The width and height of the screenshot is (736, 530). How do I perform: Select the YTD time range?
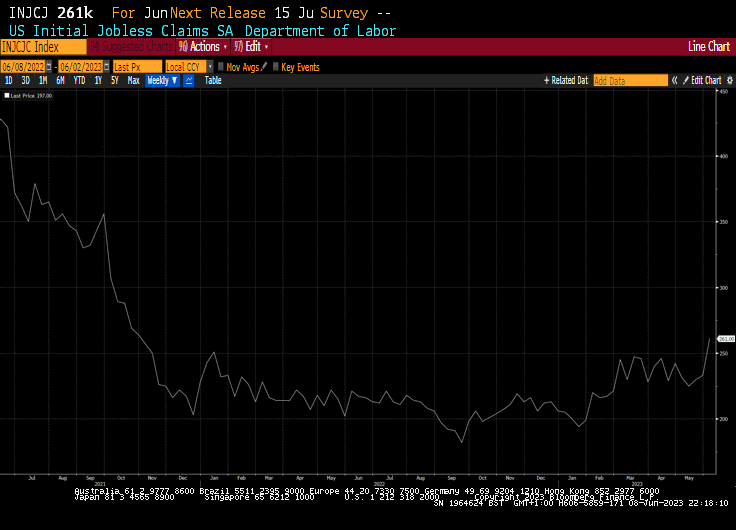79,80
